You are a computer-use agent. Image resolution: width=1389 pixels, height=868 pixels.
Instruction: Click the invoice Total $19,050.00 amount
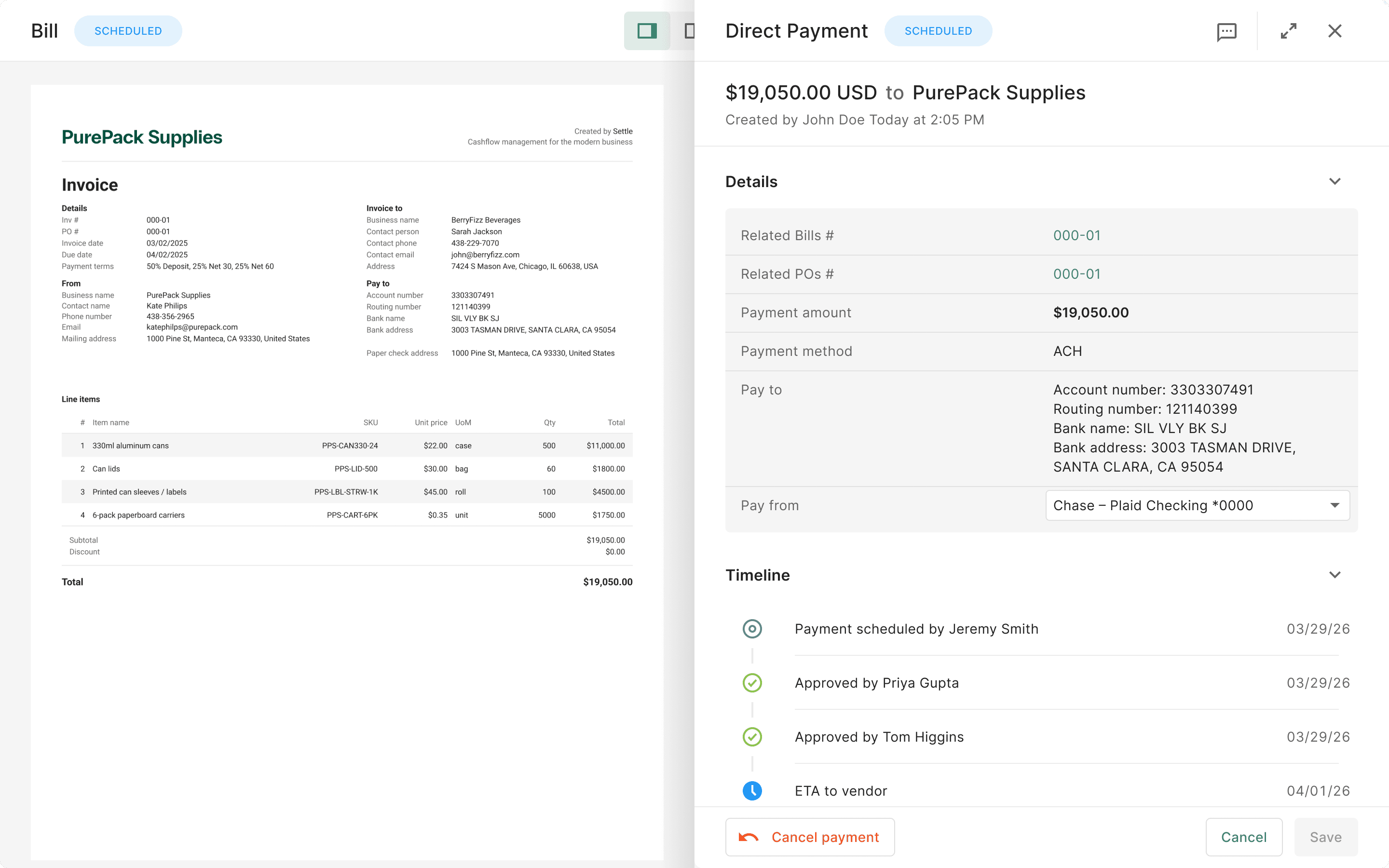pyautogui.click(x=608, y=582)
